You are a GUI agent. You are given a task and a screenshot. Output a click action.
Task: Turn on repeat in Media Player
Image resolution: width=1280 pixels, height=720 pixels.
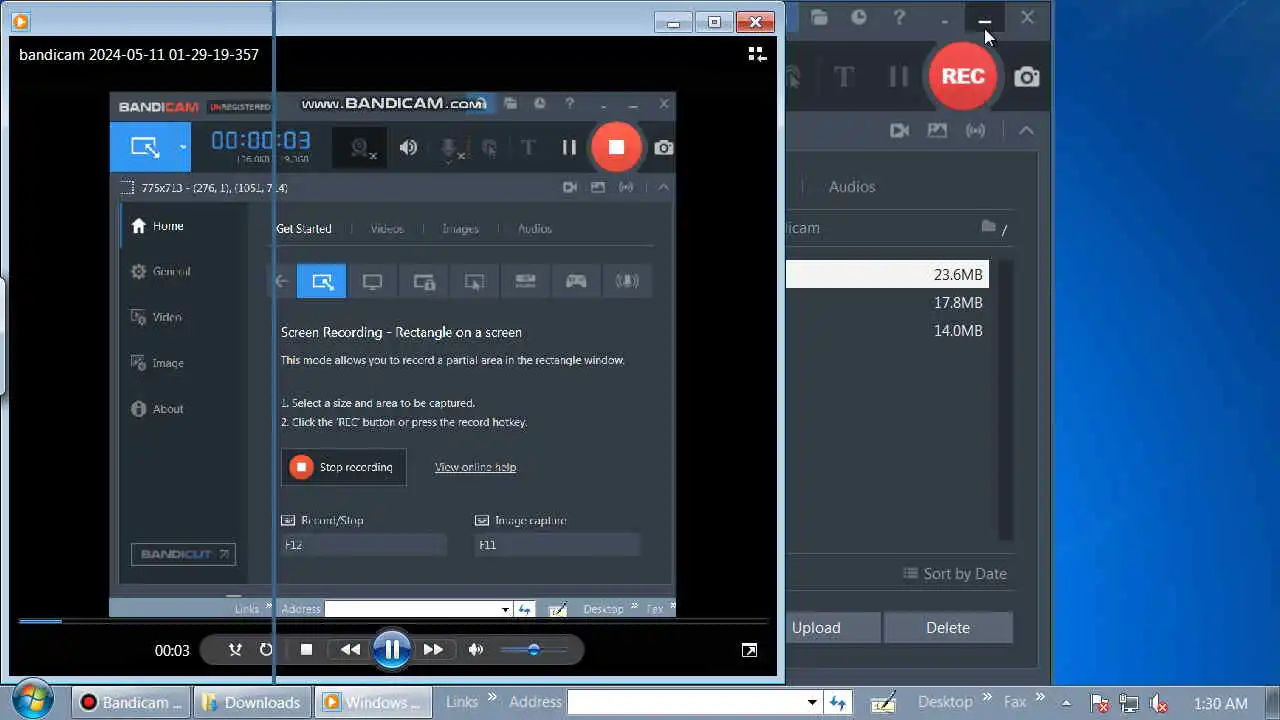pyautogui.click(x=266, y=650)
